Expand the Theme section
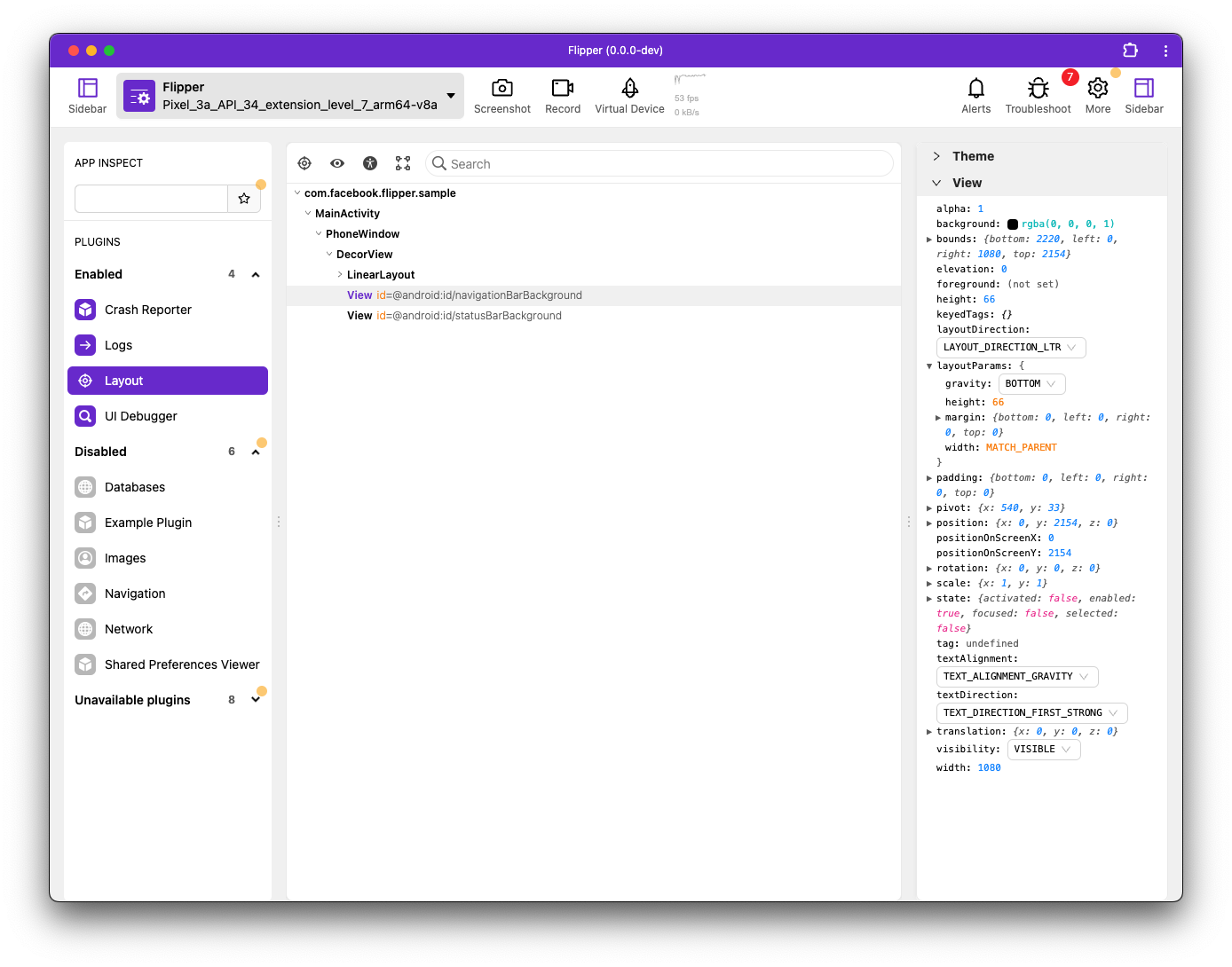Image resolution: width=1232 pixels, height=967 pixels. 936,156
